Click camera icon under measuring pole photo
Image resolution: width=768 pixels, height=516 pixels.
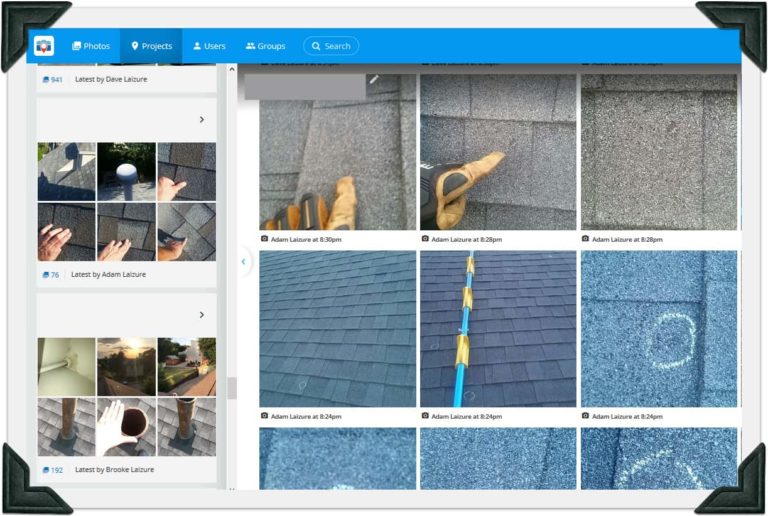[425, 416]
